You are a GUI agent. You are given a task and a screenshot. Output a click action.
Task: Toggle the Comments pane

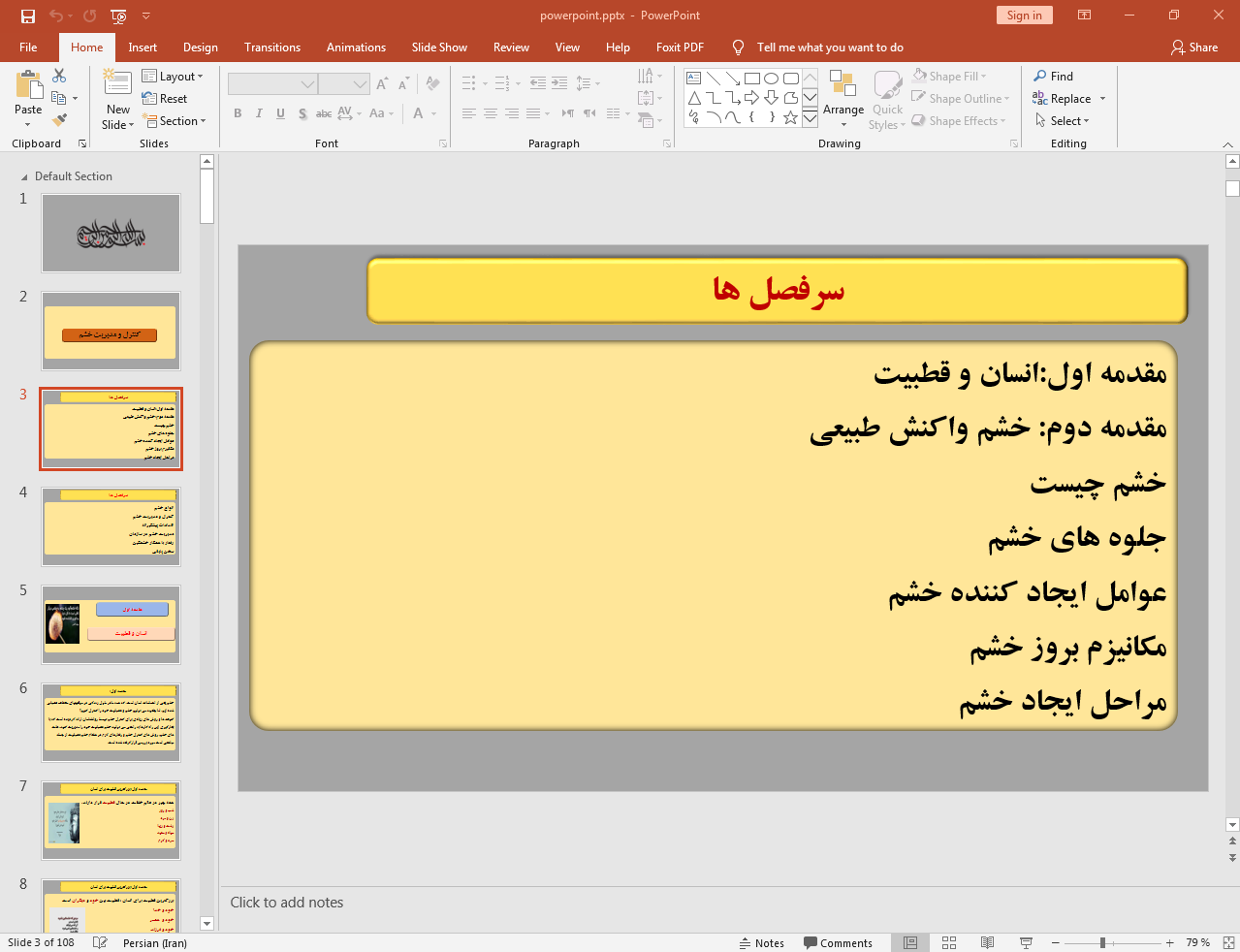(838, 942)
